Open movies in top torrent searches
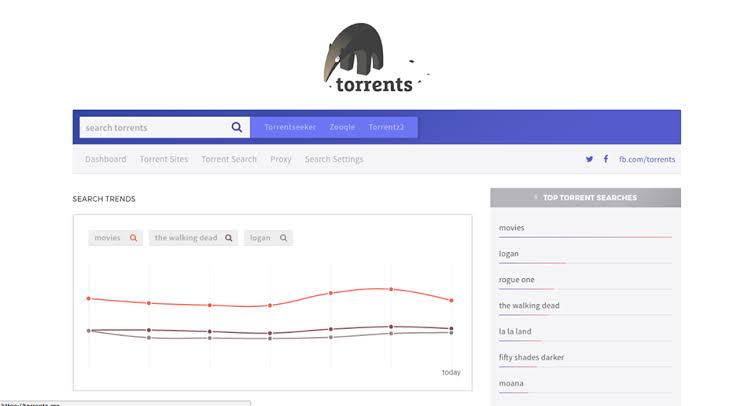 coord(511,228)
